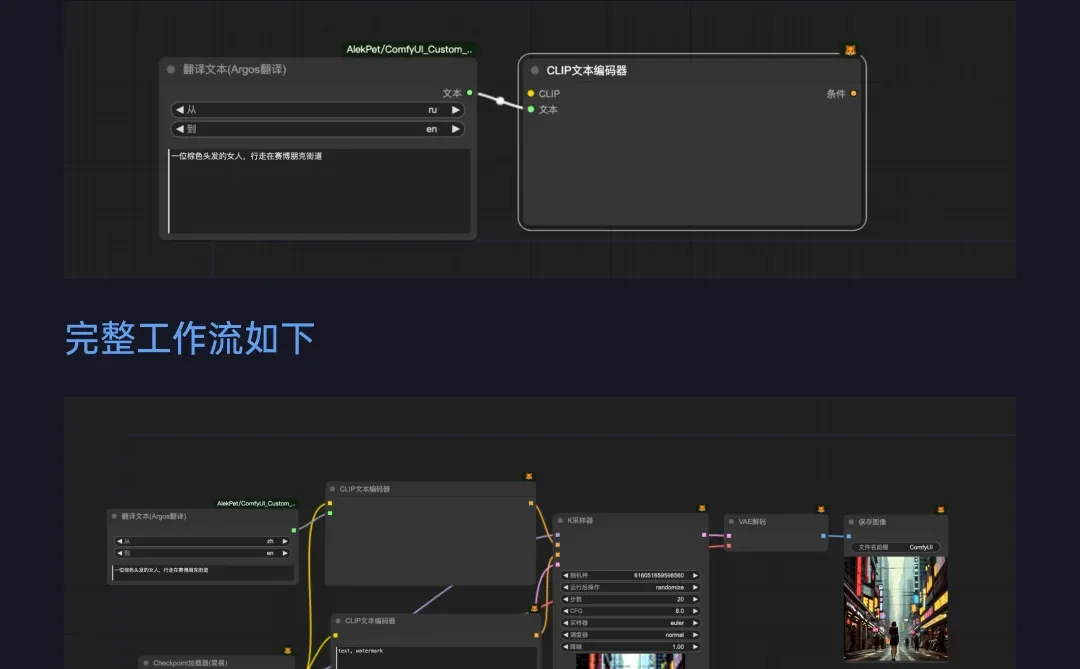Toggle collapse dot on the small workflow translate node
The height and width of the screenshot is (669, 1080).
(114, 516)
